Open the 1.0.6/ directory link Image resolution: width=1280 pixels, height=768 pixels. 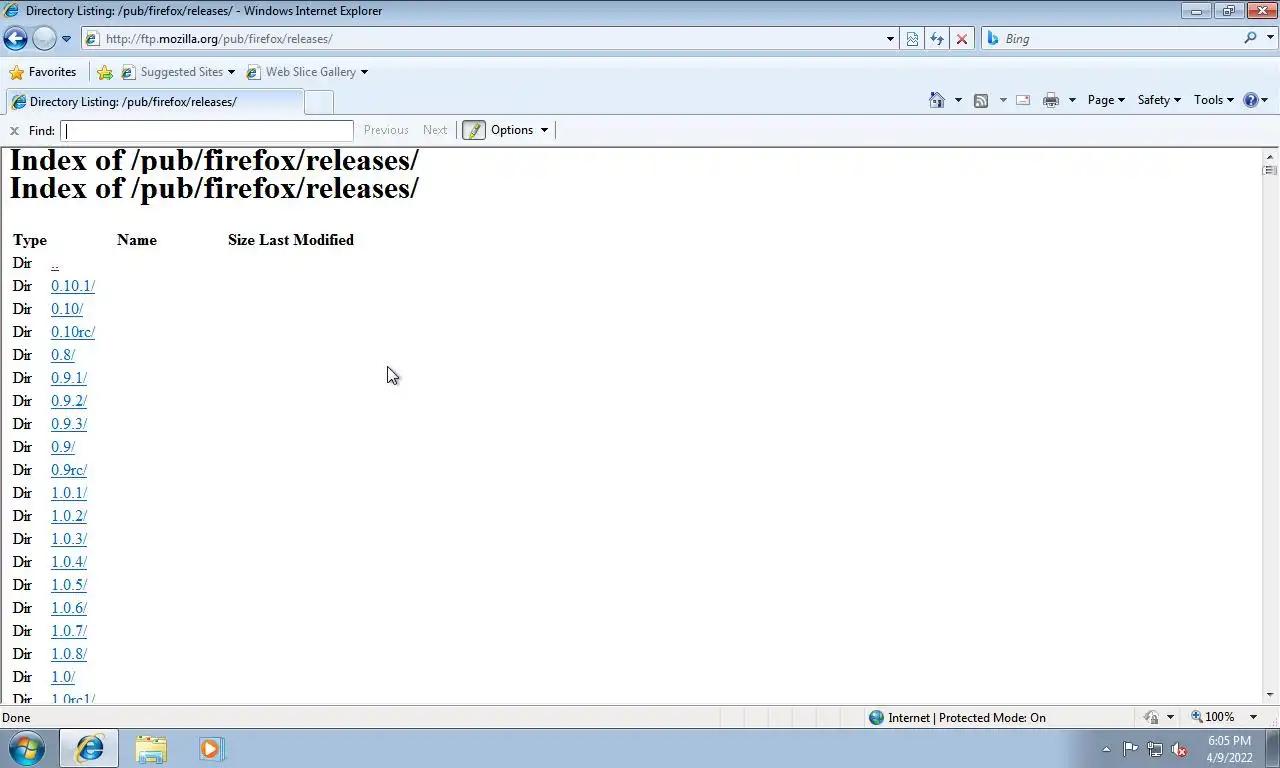(69, 608)
